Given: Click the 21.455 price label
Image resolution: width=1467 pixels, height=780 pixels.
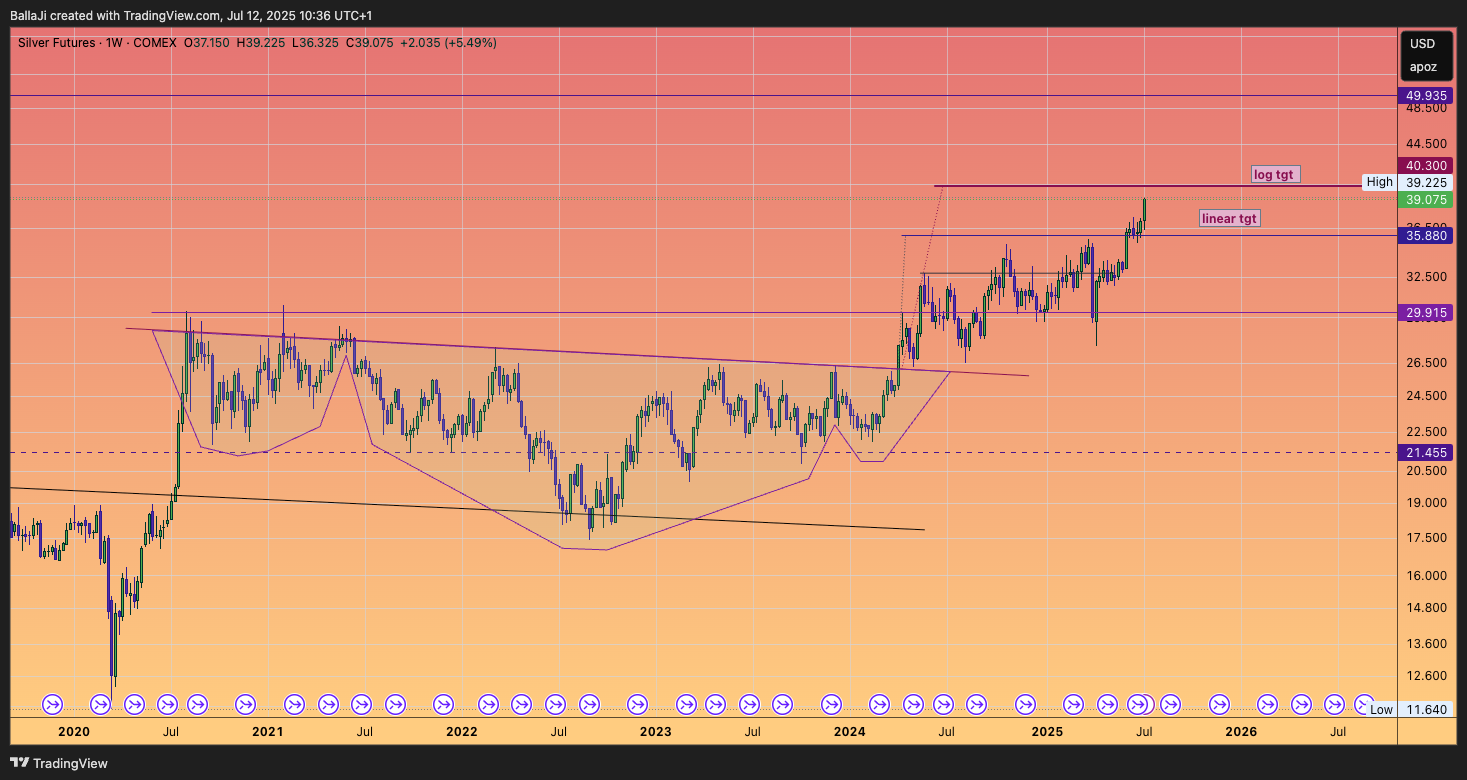Looking at the screenshot, I should click(x=1427, y=453).
